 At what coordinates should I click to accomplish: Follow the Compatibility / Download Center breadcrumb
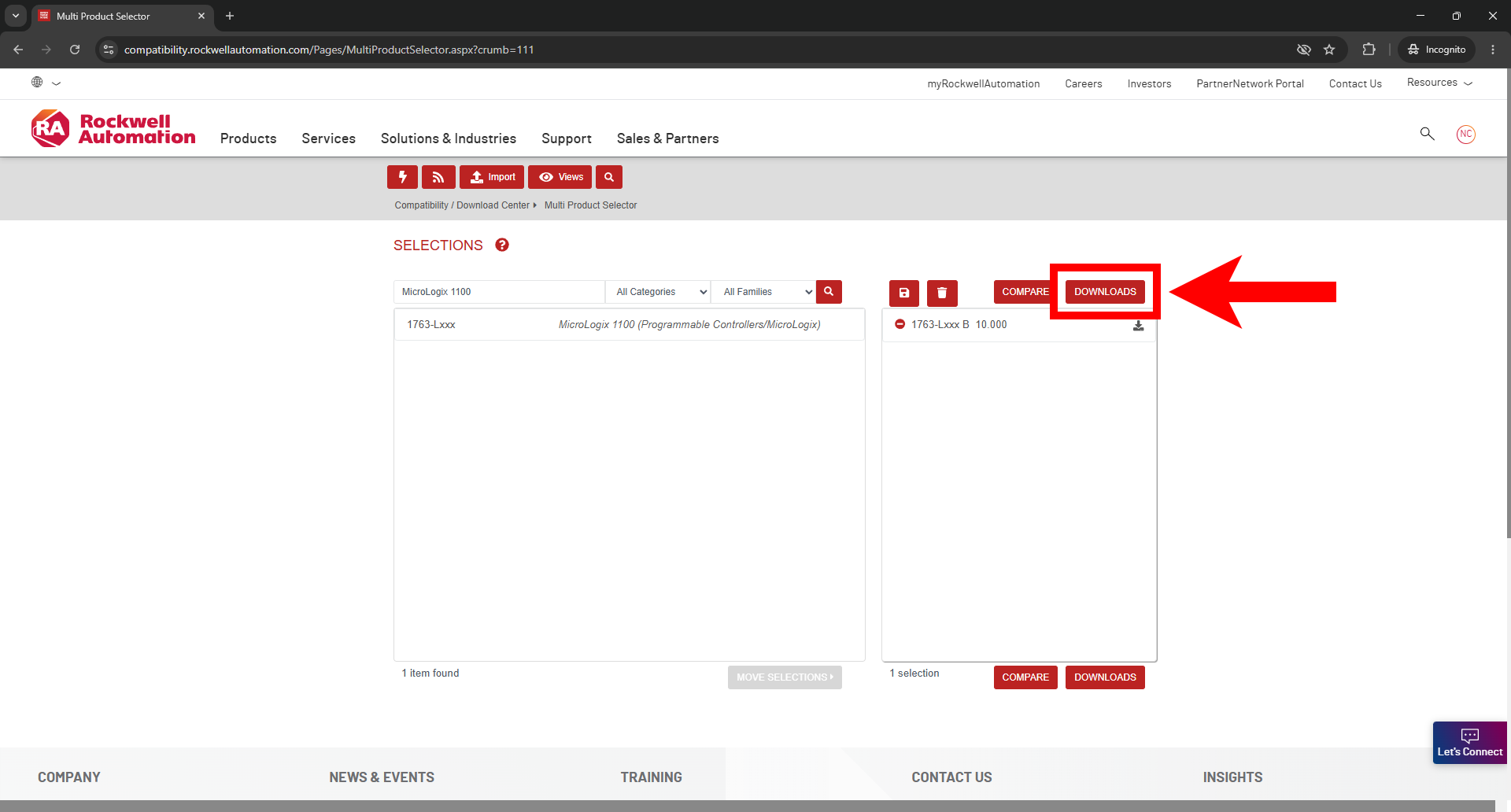point(462,205)
